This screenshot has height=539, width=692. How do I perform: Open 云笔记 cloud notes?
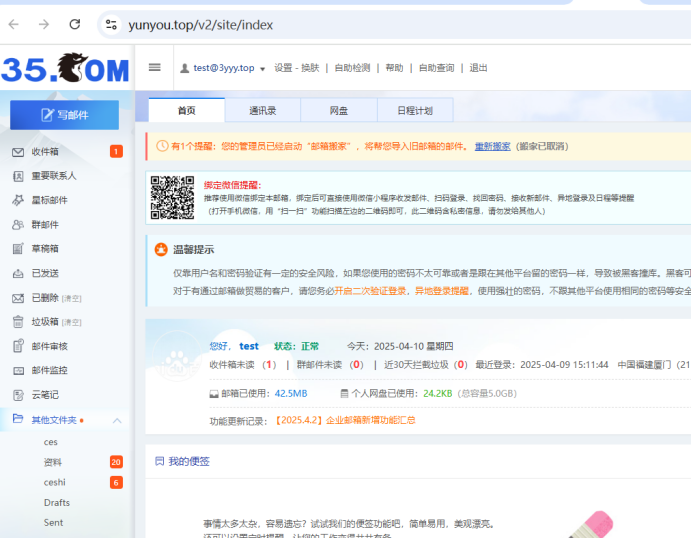45,395
